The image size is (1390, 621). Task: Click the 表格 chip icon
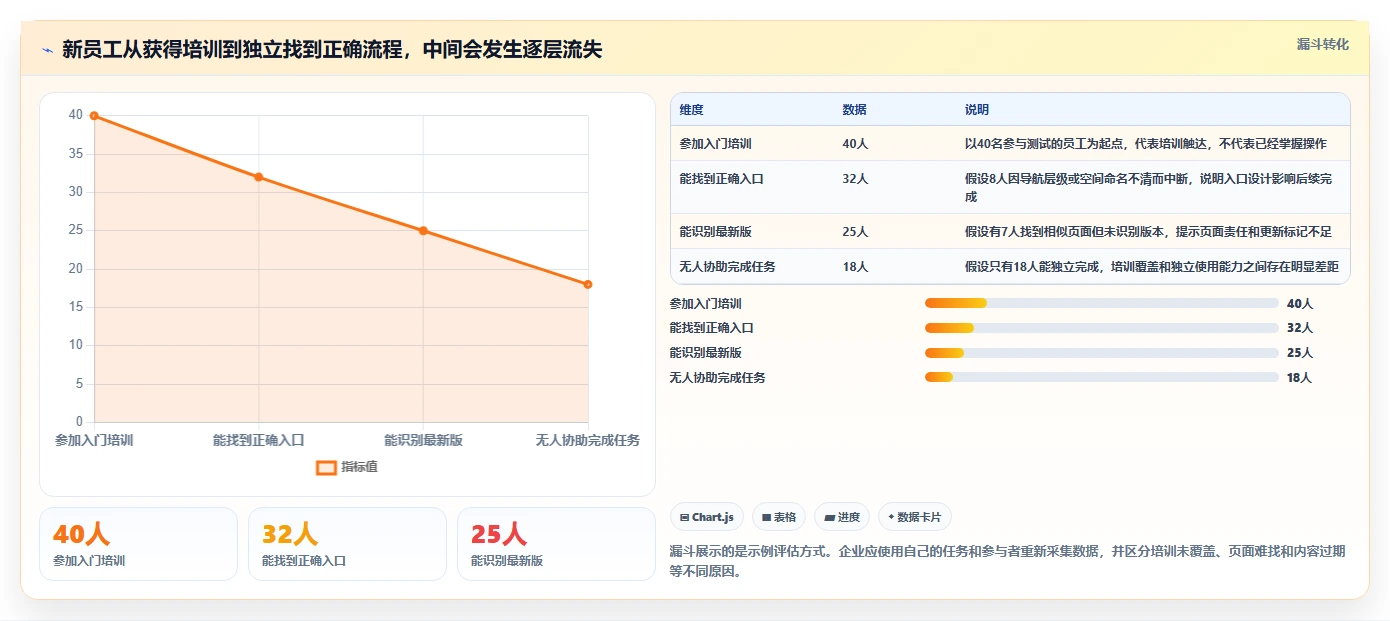[x=766, y=518]
